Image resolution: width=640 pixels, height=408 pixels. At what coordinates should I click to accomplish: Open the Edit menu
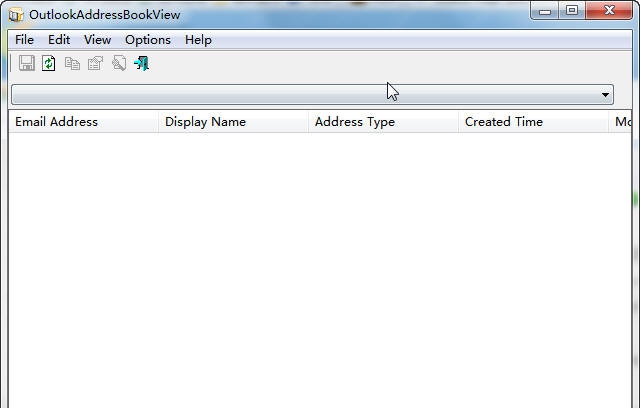pos(59,40)
